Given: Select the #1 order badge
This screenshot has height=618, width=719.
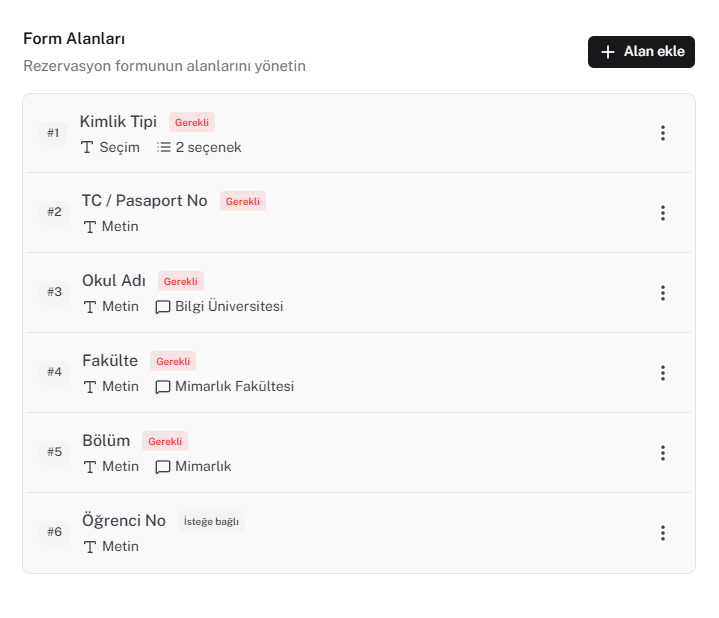Looking at the screenshot, I should coord(53,133).
